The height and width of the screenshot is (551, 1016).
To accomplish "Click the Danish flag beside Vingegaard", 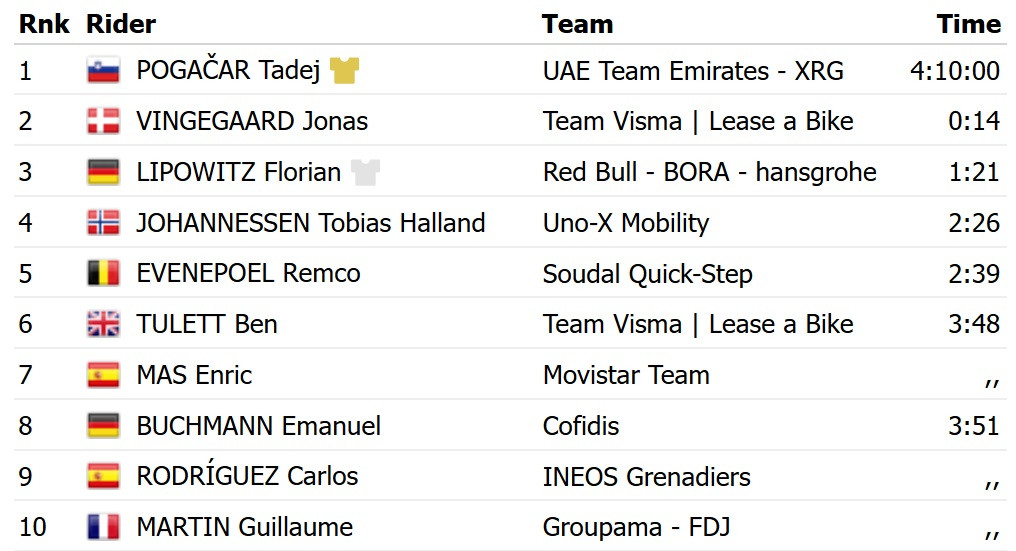I will tap(103, 121).
